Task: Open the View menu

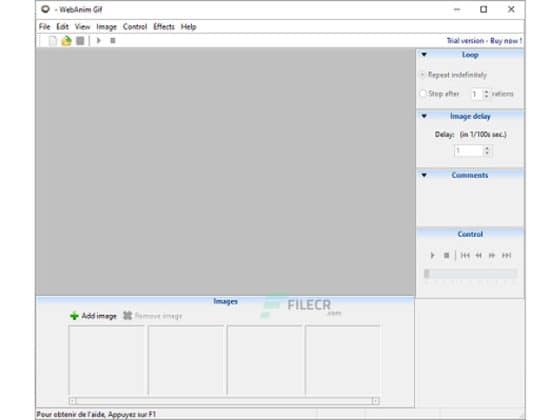Action: pyautogui.click(x=82, y=27)
